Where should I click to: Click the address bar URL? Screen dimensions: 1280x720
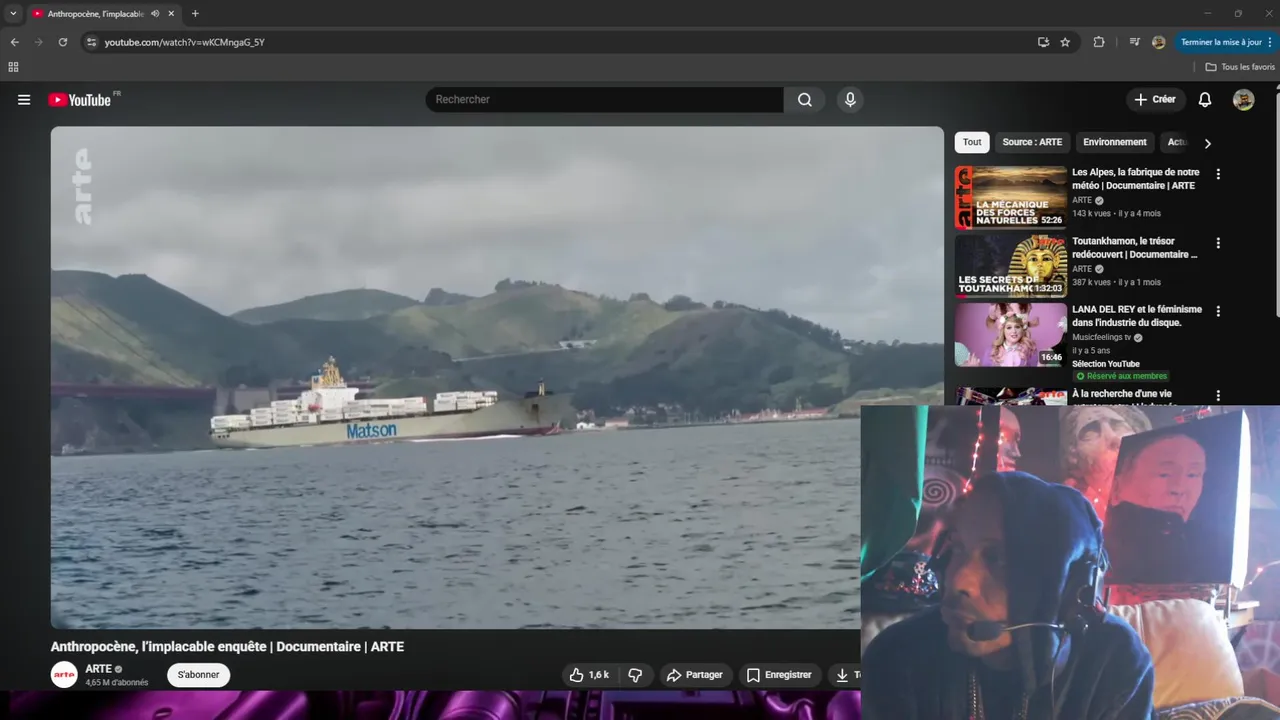(x=185, y=42)
